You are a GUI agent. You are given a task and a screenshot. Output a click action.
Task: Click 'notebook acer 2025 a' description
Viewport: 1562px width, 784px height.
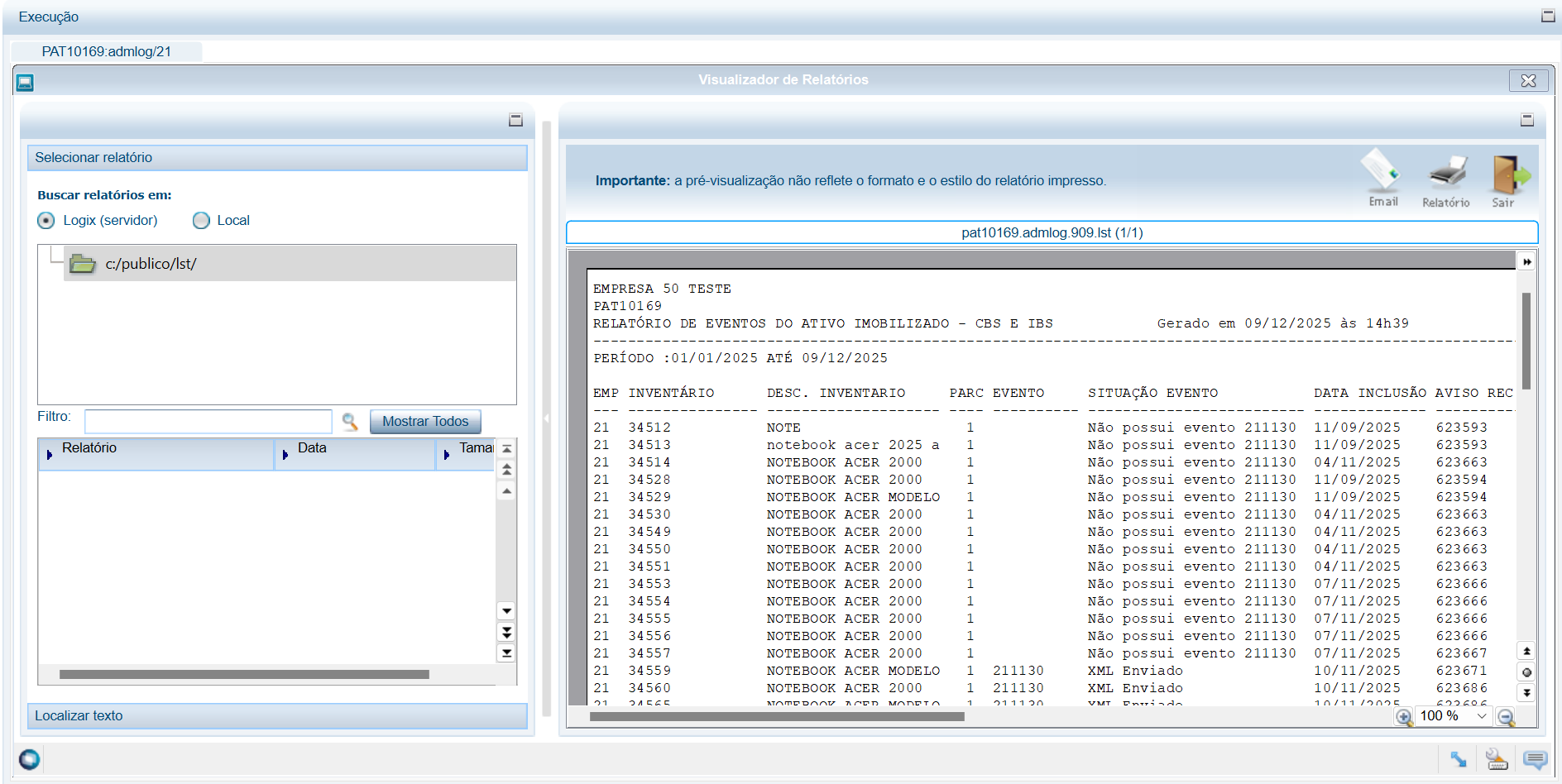pos(853,445)
